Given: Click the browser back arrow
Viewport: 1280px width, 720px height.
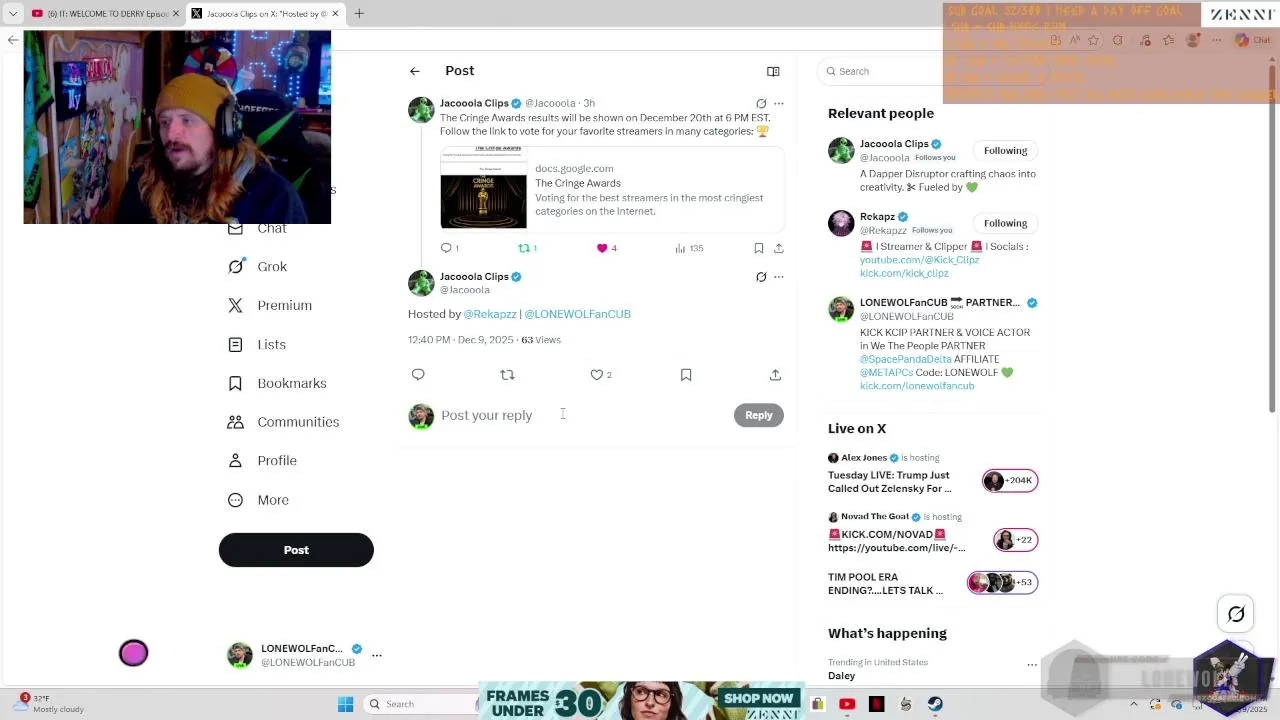Looking at the screenshot, I should point(12,40).
